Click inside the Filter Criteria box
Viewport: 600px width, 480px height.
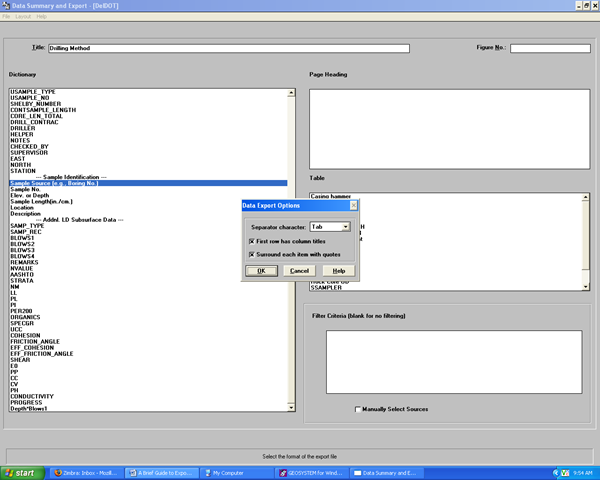[454, 362]
